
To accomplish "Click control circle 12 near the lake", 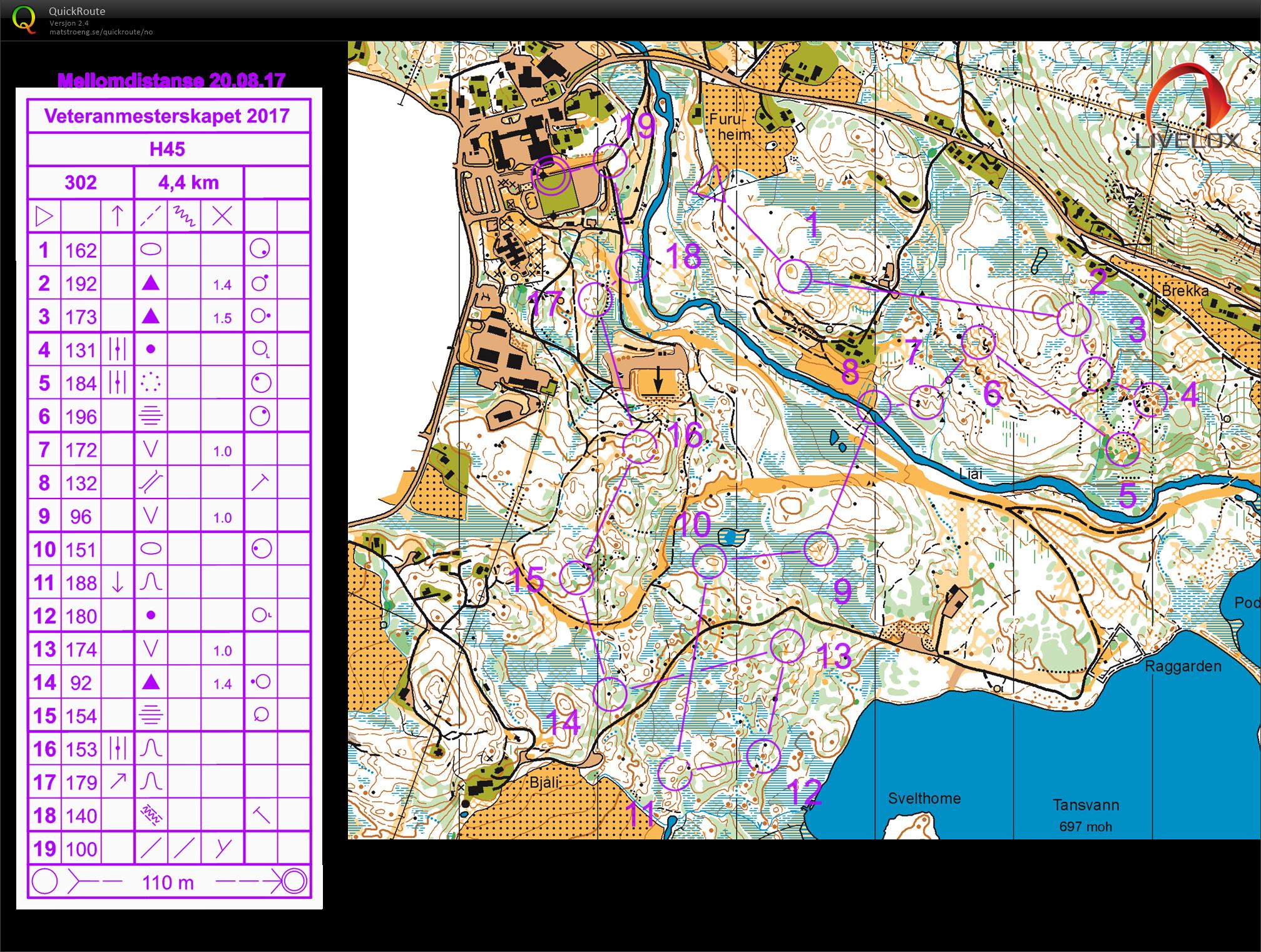I will coord(763,756).
